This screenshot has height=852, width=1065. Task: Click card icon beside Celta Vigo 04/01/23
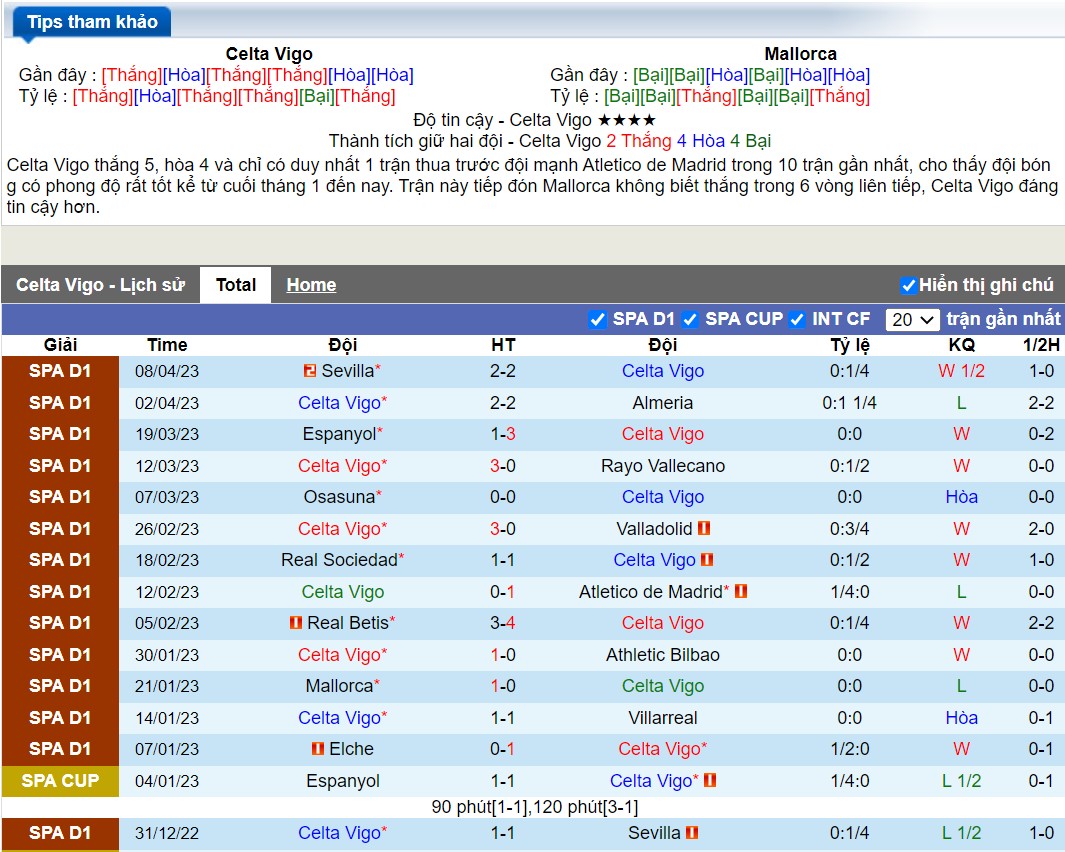coord(710,780)
